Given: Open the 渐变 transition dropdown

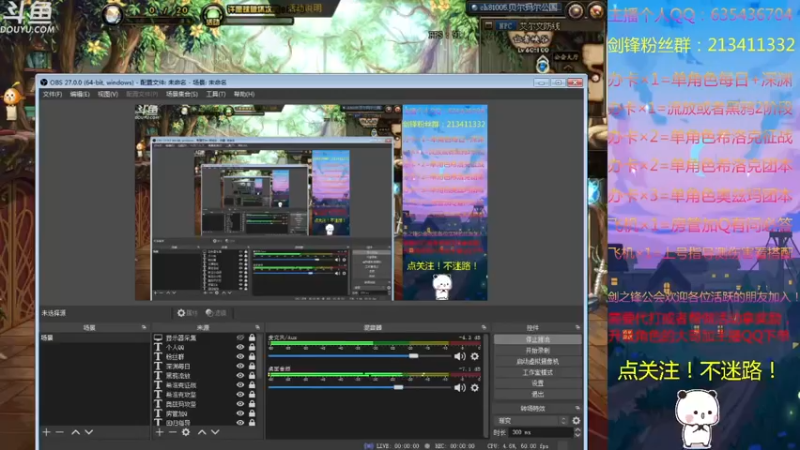Looking at the screenshot, I should (x=531, y=420).
